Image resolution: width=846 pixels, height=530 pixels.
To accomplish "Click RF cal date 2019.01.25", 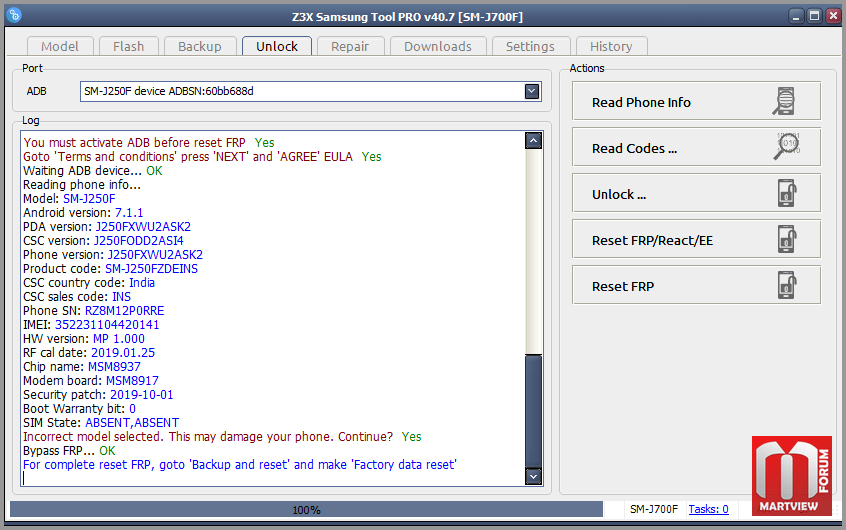I will pos(123,353).
